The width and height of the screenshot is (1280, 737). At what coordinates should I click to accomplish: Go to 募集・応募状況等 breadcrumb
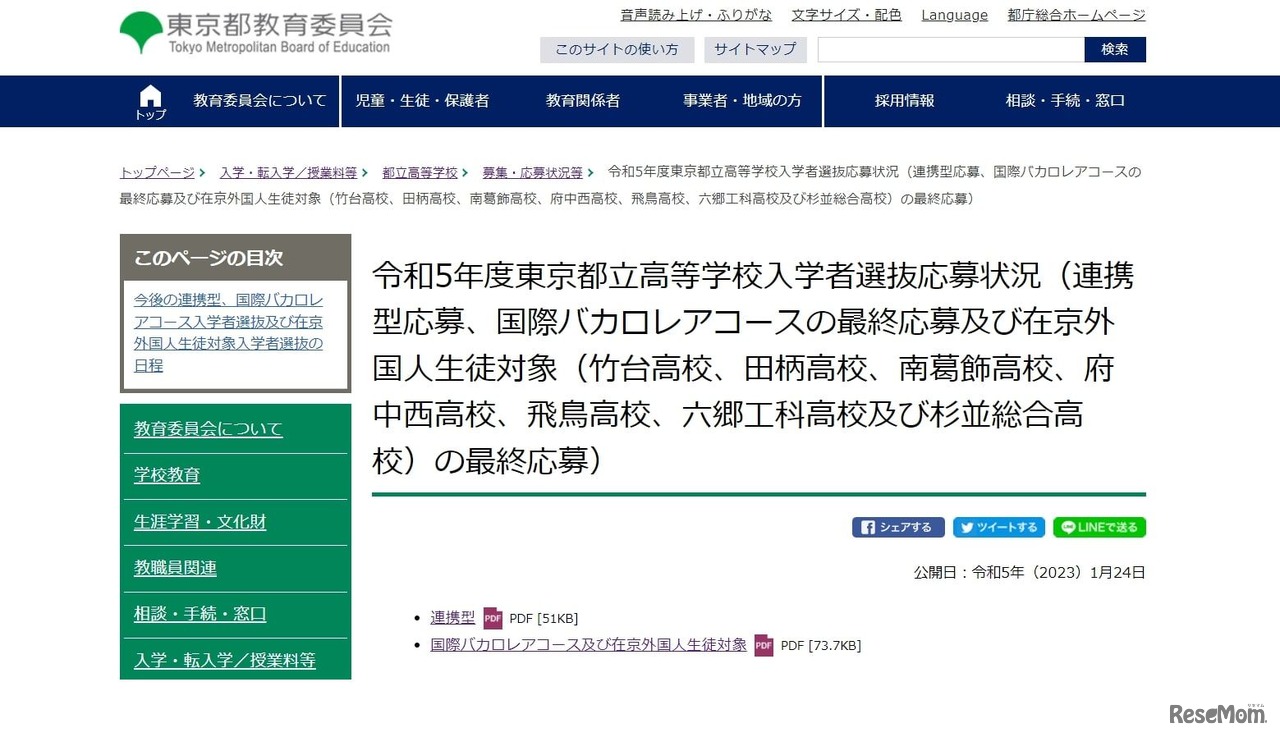click(532, 173)
